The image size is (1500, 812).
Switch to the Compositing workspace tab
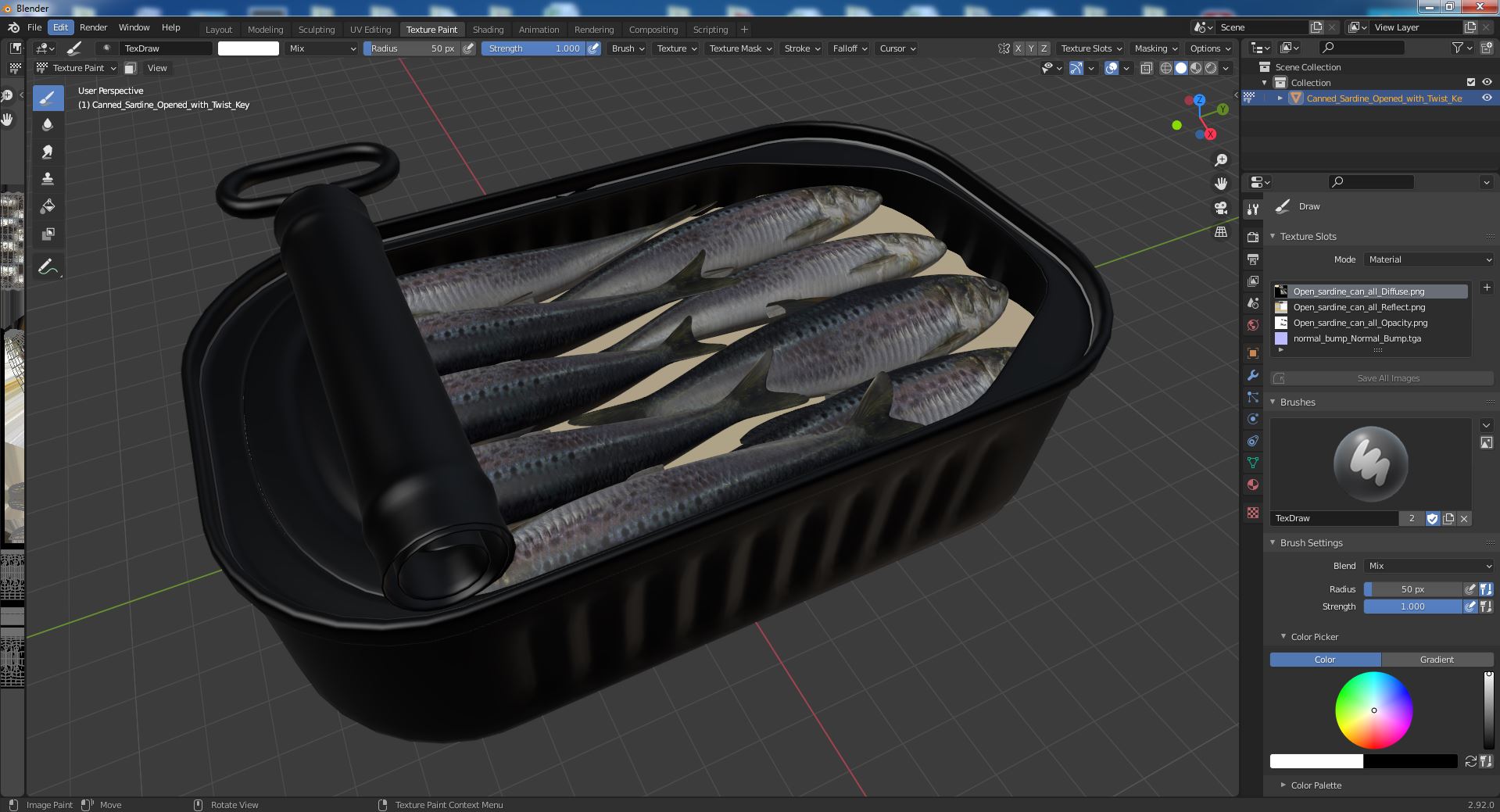coord(653,30)
